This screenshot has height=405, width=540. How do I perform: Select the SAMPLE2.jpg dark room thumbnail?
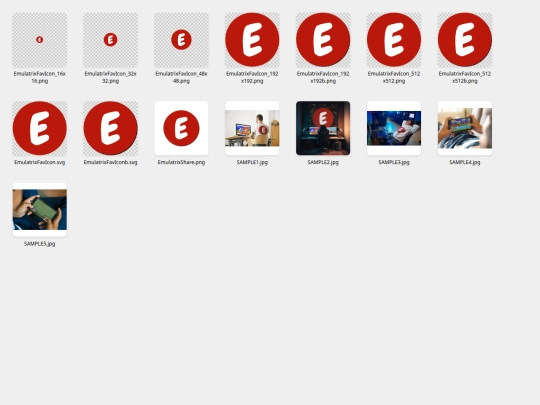(323, 128)
